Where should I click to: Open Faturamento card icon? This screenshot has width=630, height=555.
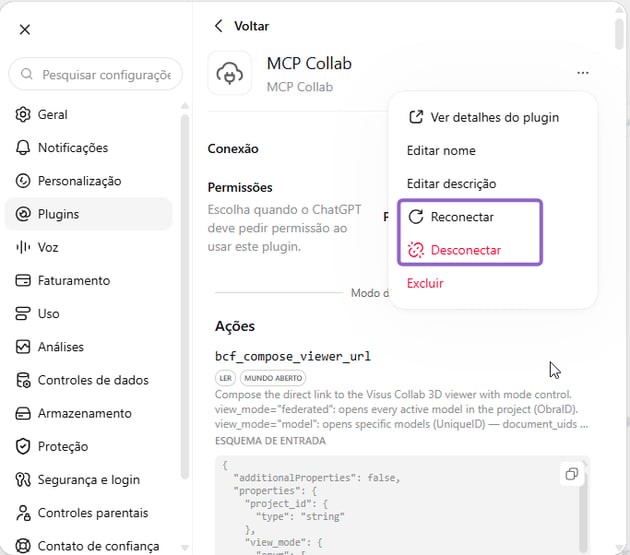pyautogui.click(x=23, y=281)
